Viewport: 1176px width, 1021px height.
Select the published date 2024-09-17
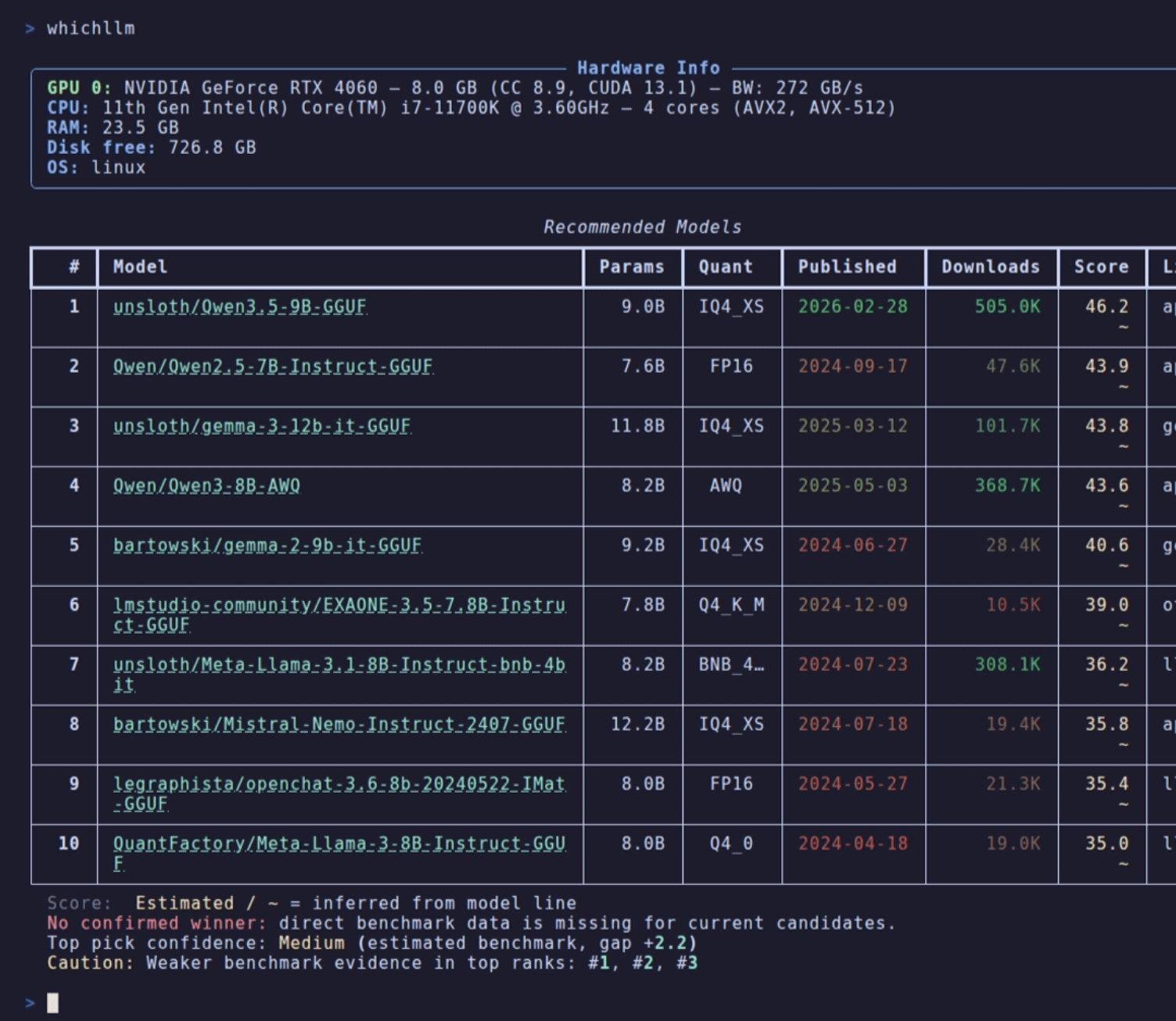[853, 366]
